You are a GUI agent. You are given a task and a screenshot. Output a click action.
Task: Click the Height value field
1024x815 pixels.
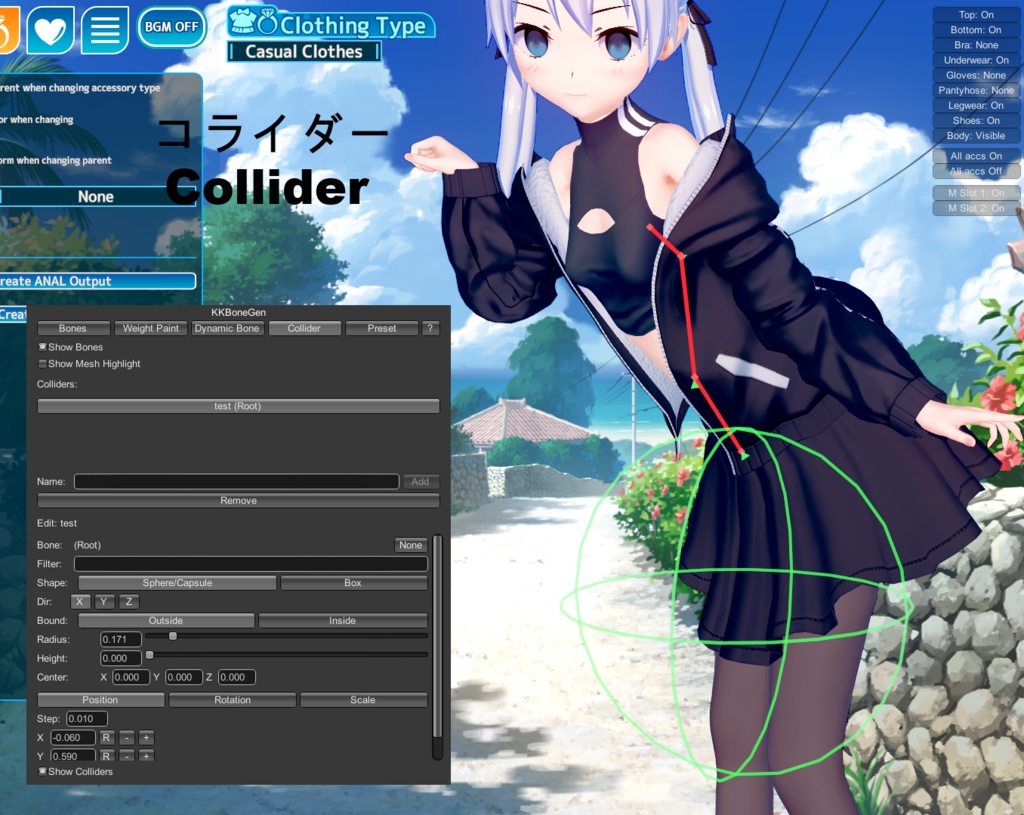click(x=121, y=658)
